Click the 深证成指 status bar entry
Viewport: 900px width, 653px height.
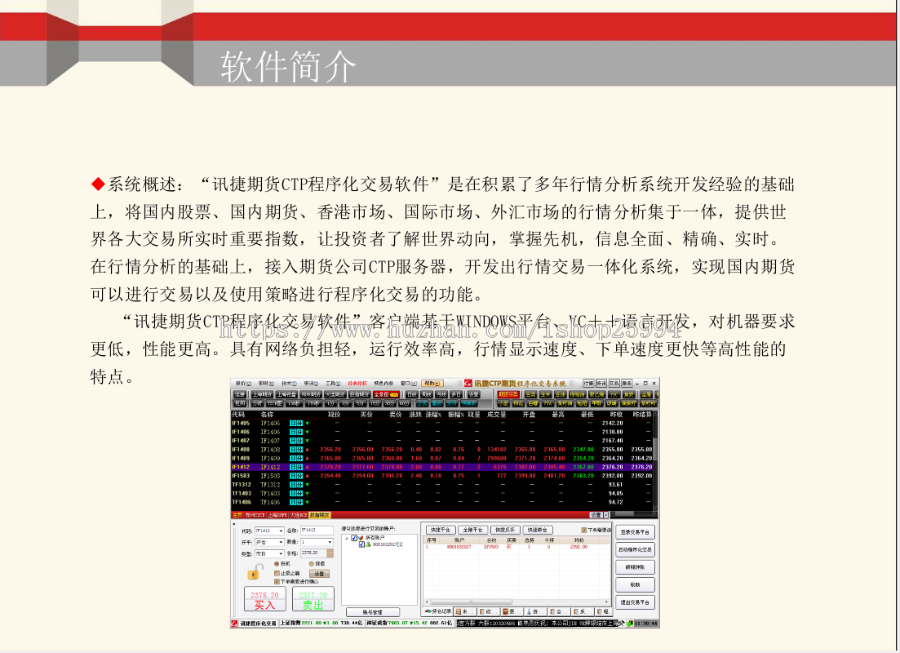click(x=409, y=623)
